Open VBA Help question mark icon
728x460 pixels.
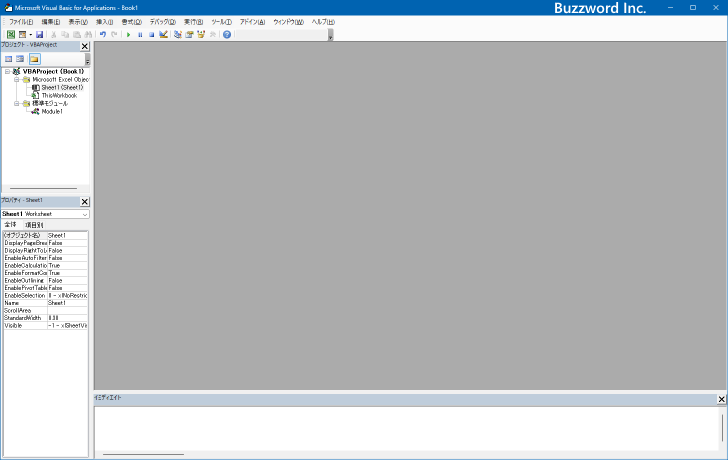point(227,34)
